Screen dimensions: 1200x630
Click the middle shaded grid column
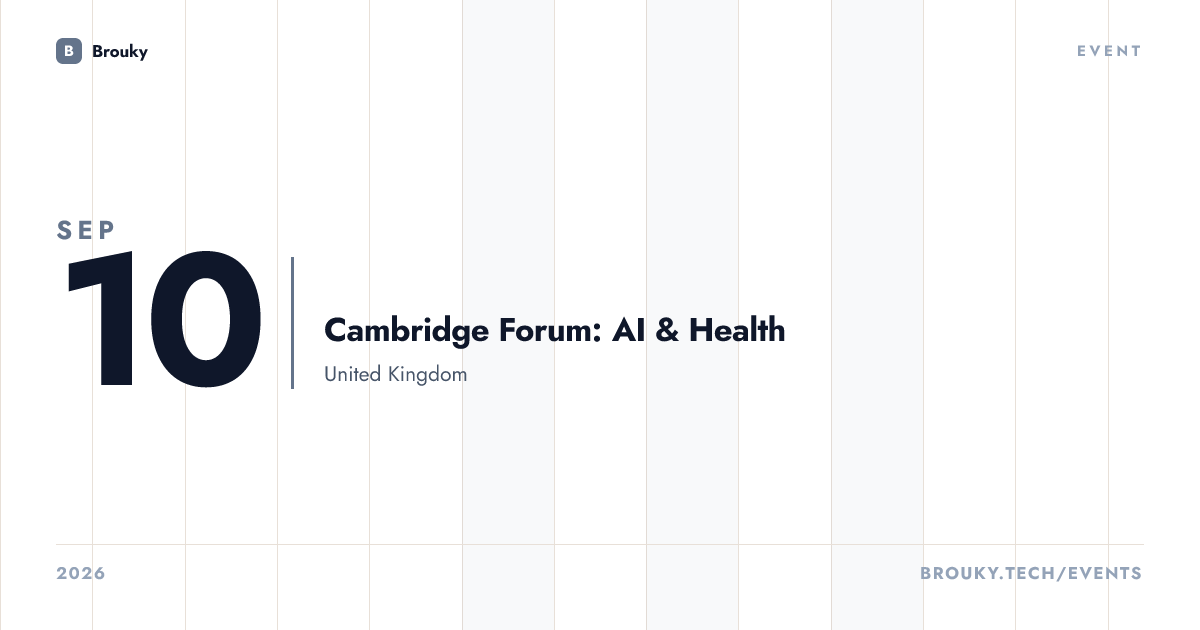[x=692, y=315]
